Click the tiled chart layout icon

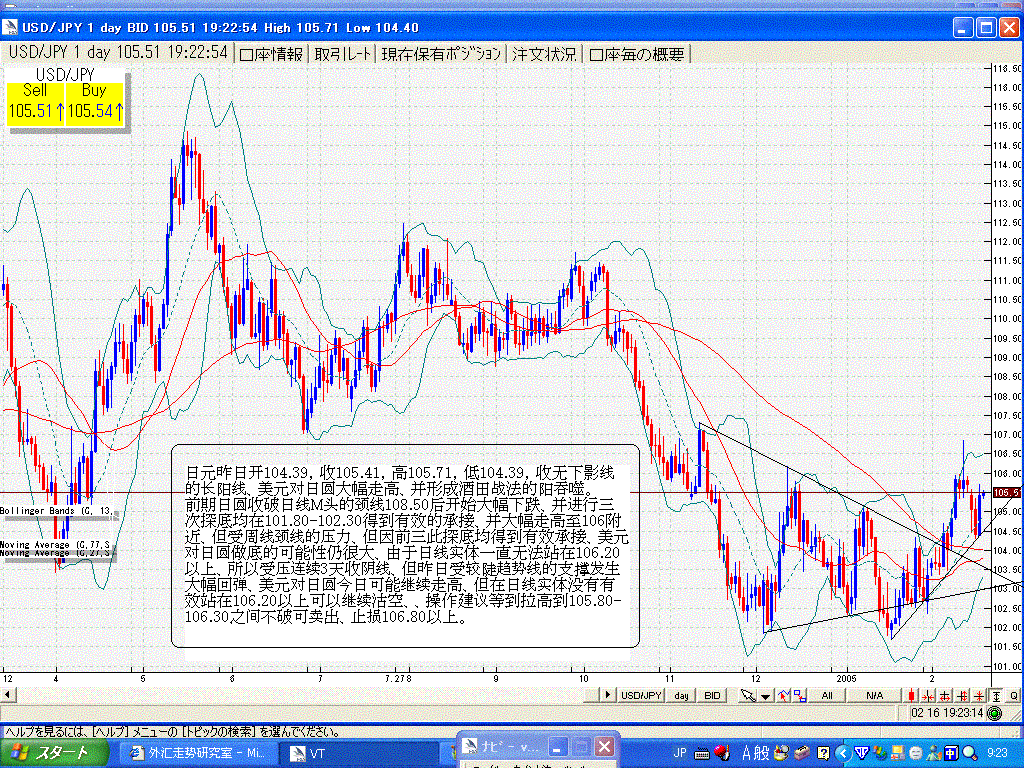(x=800, y=696)
